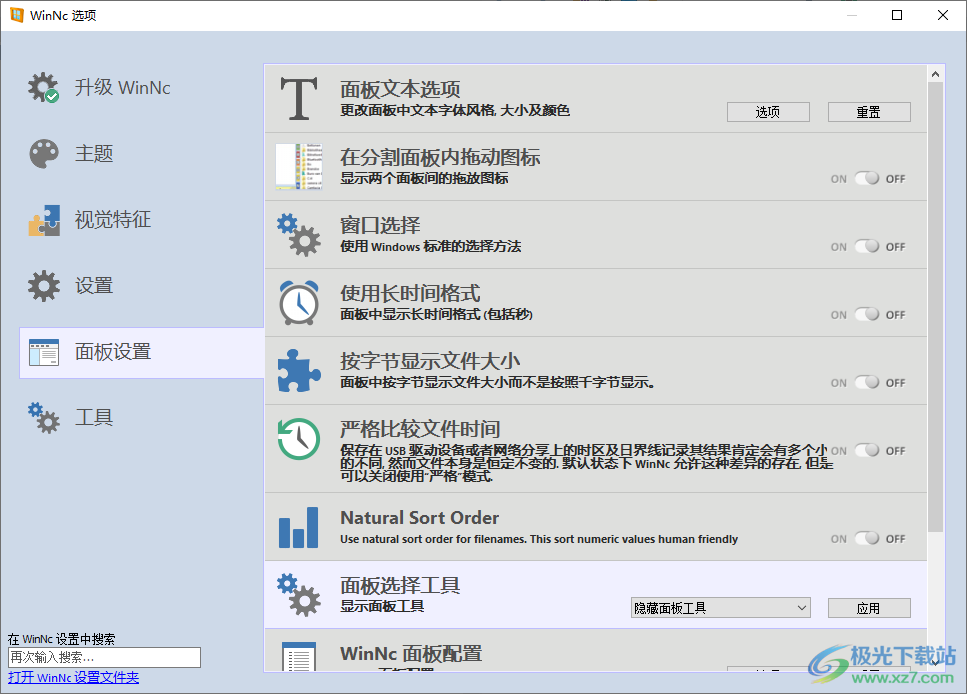The image size is (967, 694).
Task: Click the alarm clock icon for 使用长时间格式
Action: pos(299,302)
